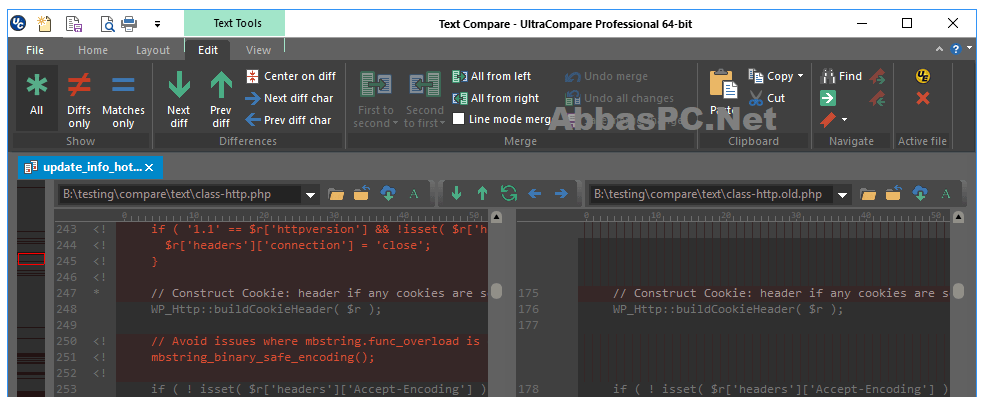This screenshot has height=404, width=986.
Task: Select the Text Tools contextual tab
Action: (237, 23)
